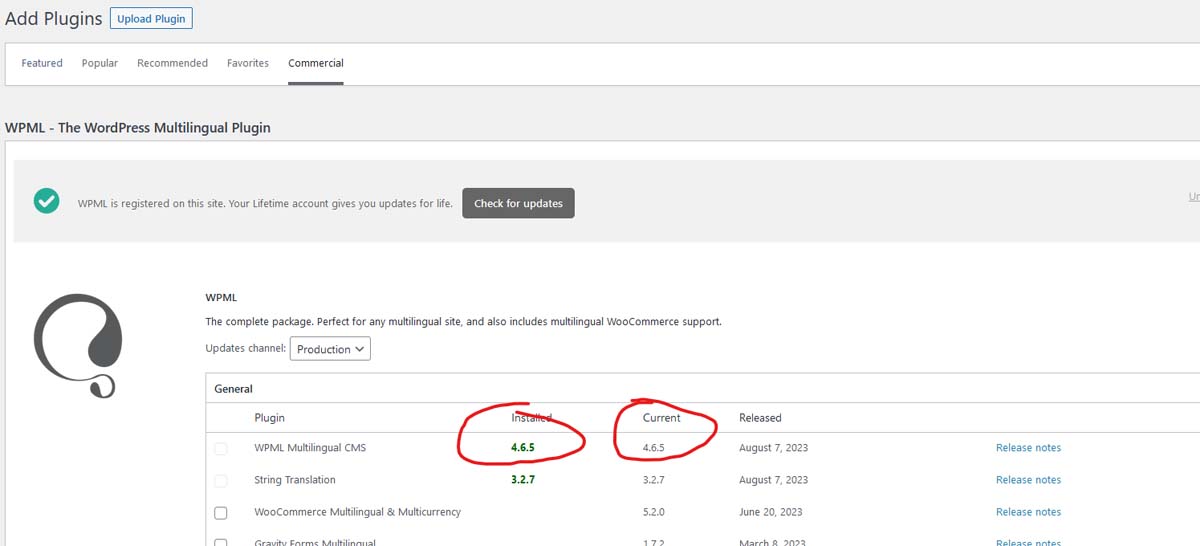
Task: Open Release notes for WooCommerce Multilingual
Action: (x=1028, y=512)
